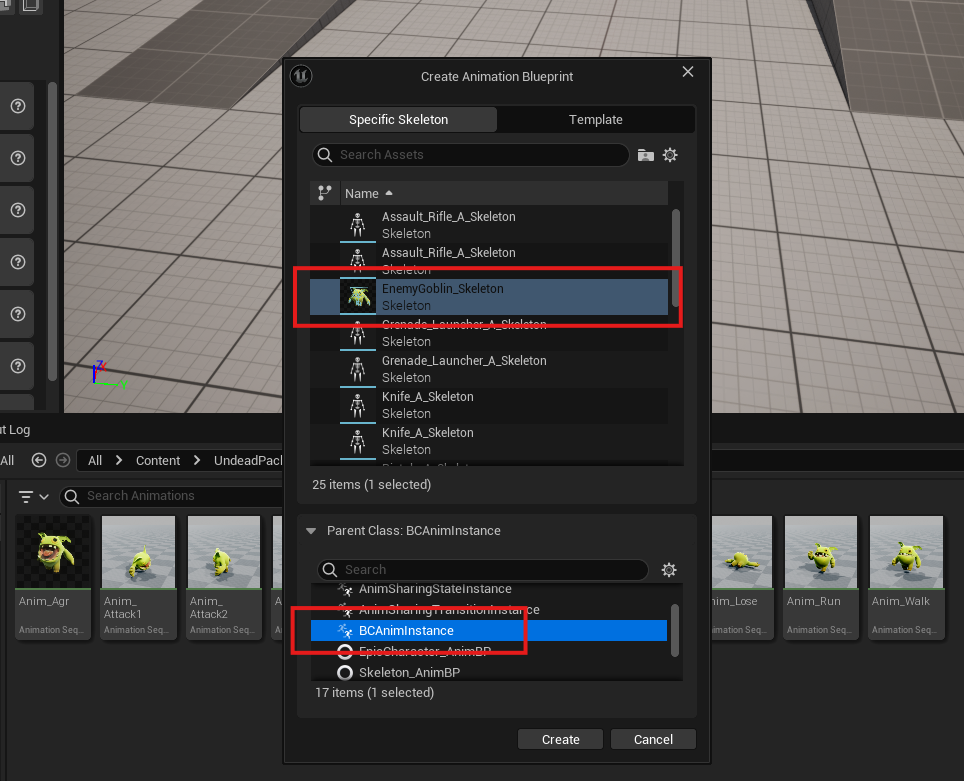The height and width of the screenshot is (781, 964).
Task: Click the parent class list scrollbar
Action: tap(674, 630)
